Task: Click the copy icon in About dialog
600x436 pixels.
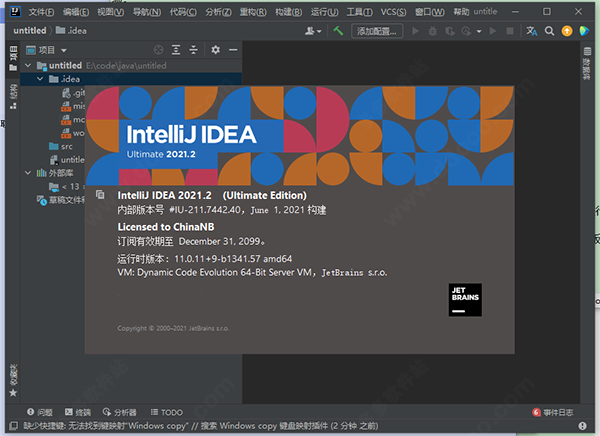Action: point(100,194)
